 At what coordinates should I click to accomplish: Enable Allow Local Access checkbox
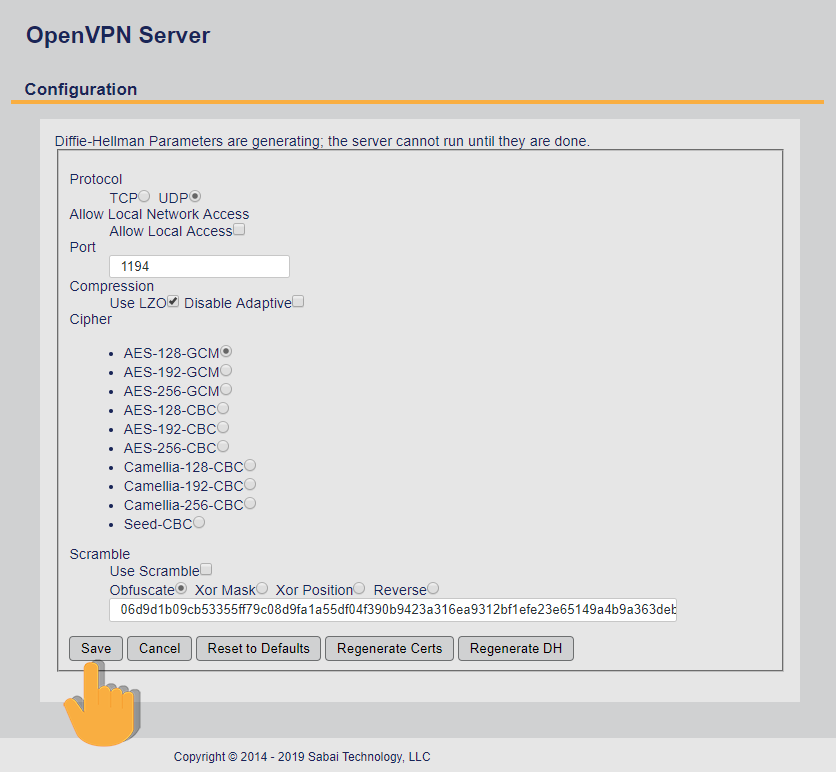coord(239,230)
